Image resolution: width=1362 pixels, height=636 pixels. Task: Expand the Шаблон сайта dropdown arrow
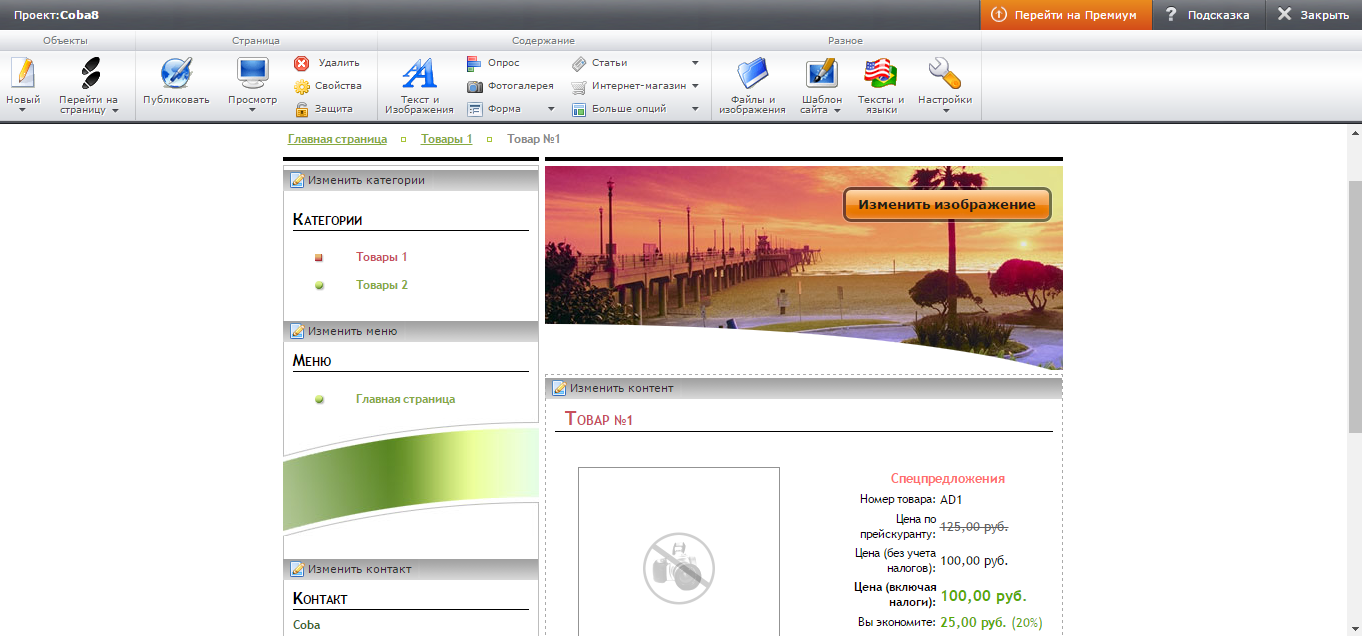(x=836, y=111)
